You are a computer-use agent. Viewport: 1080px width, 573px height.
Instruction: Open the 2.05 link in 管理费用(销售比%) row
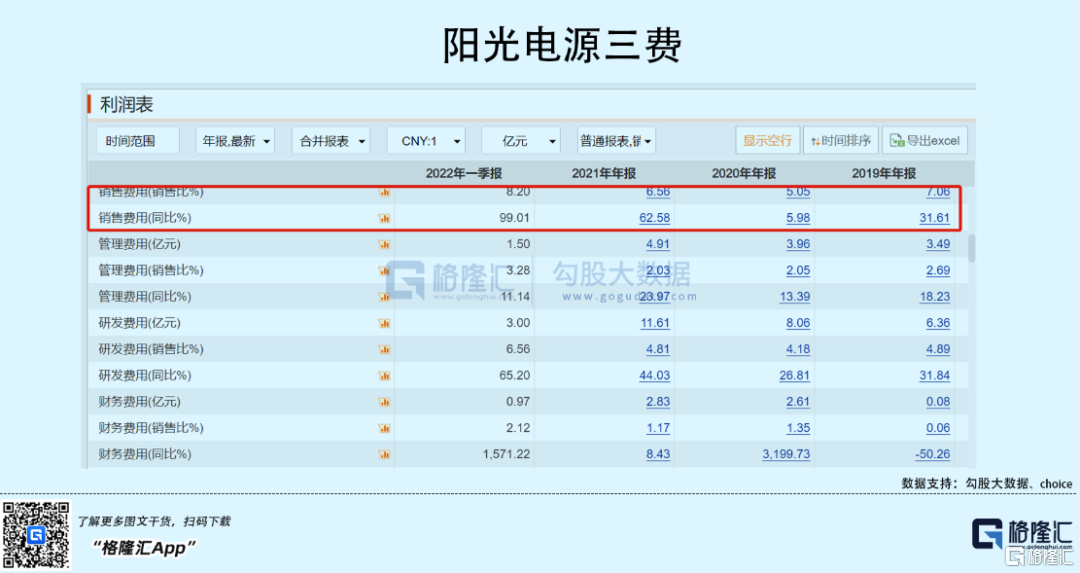coord(798,271)
